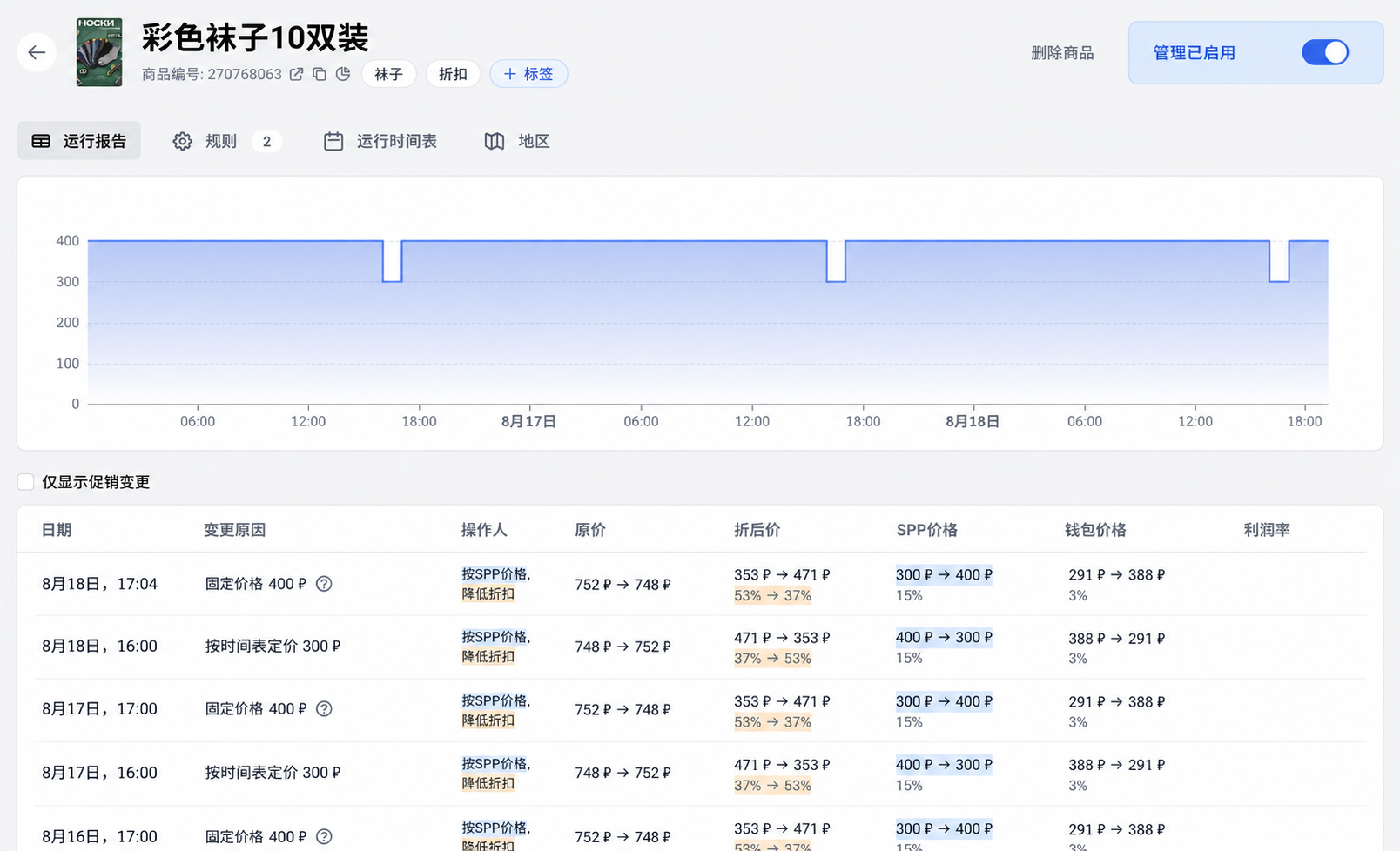Click the 利润率 column header

(1267, 530)
